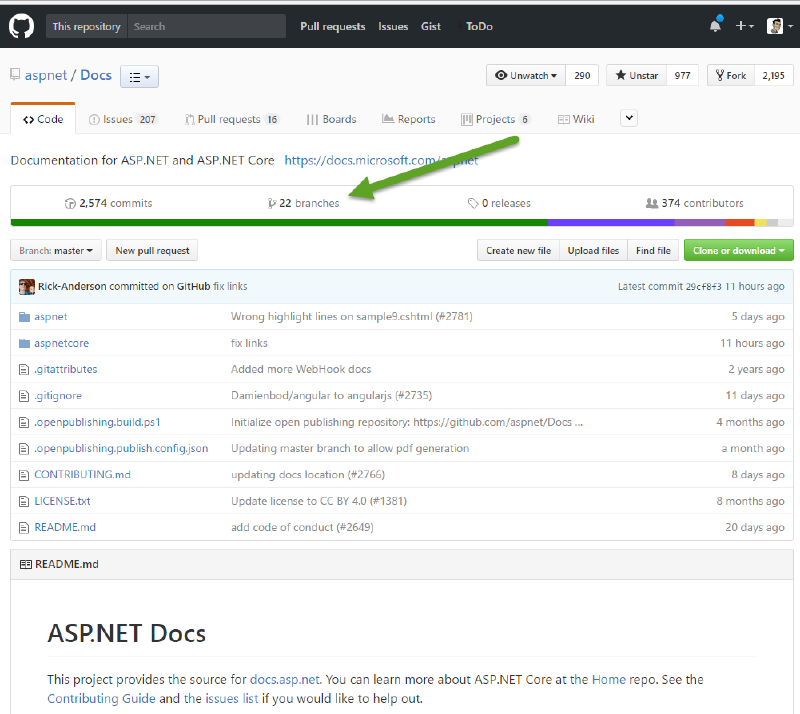Unstar the repository

(x=636, y=76)
